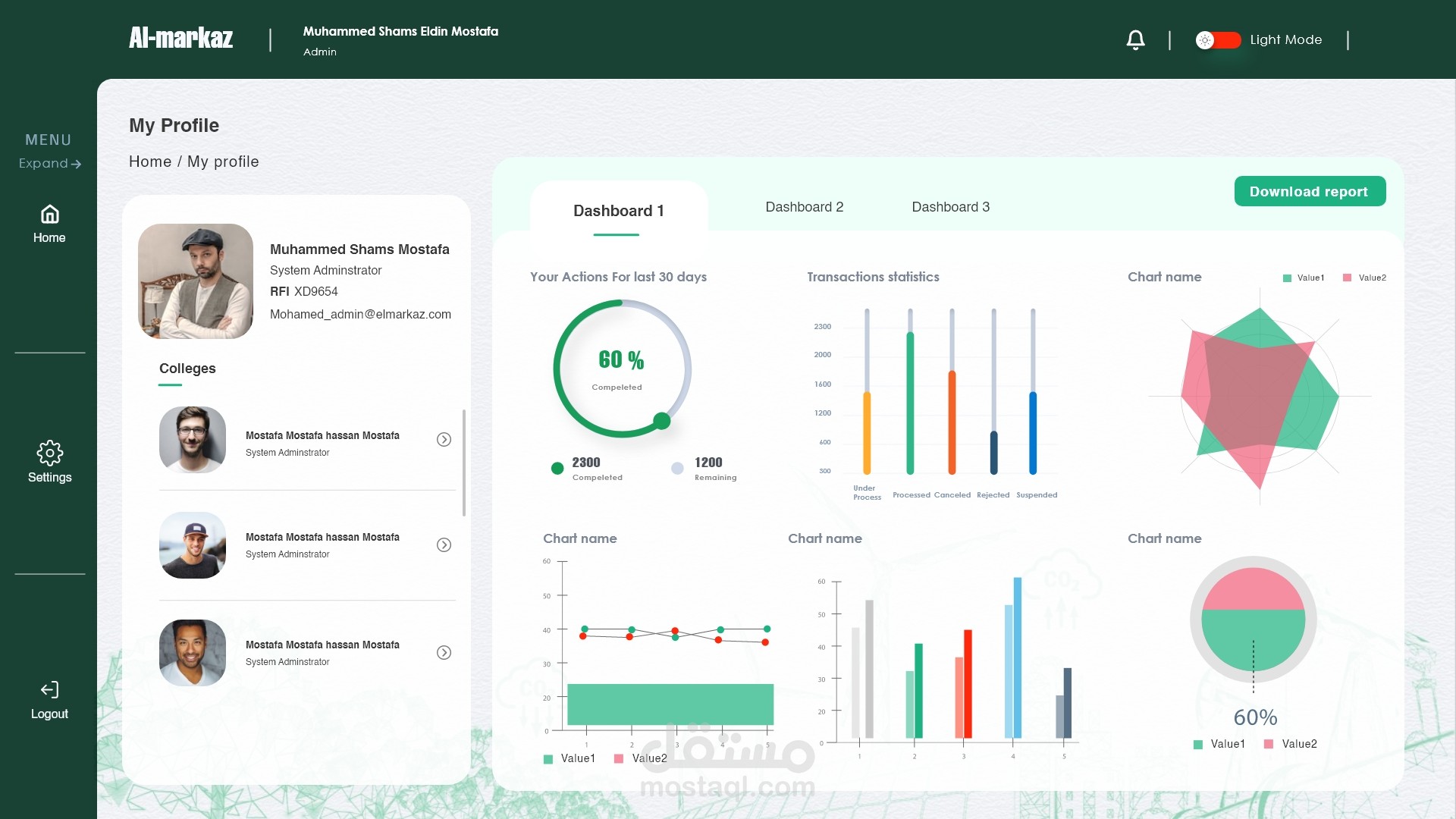Click Home breadcrumb link
Viewport: 1456px width, 819px height.
pos(150,162)
